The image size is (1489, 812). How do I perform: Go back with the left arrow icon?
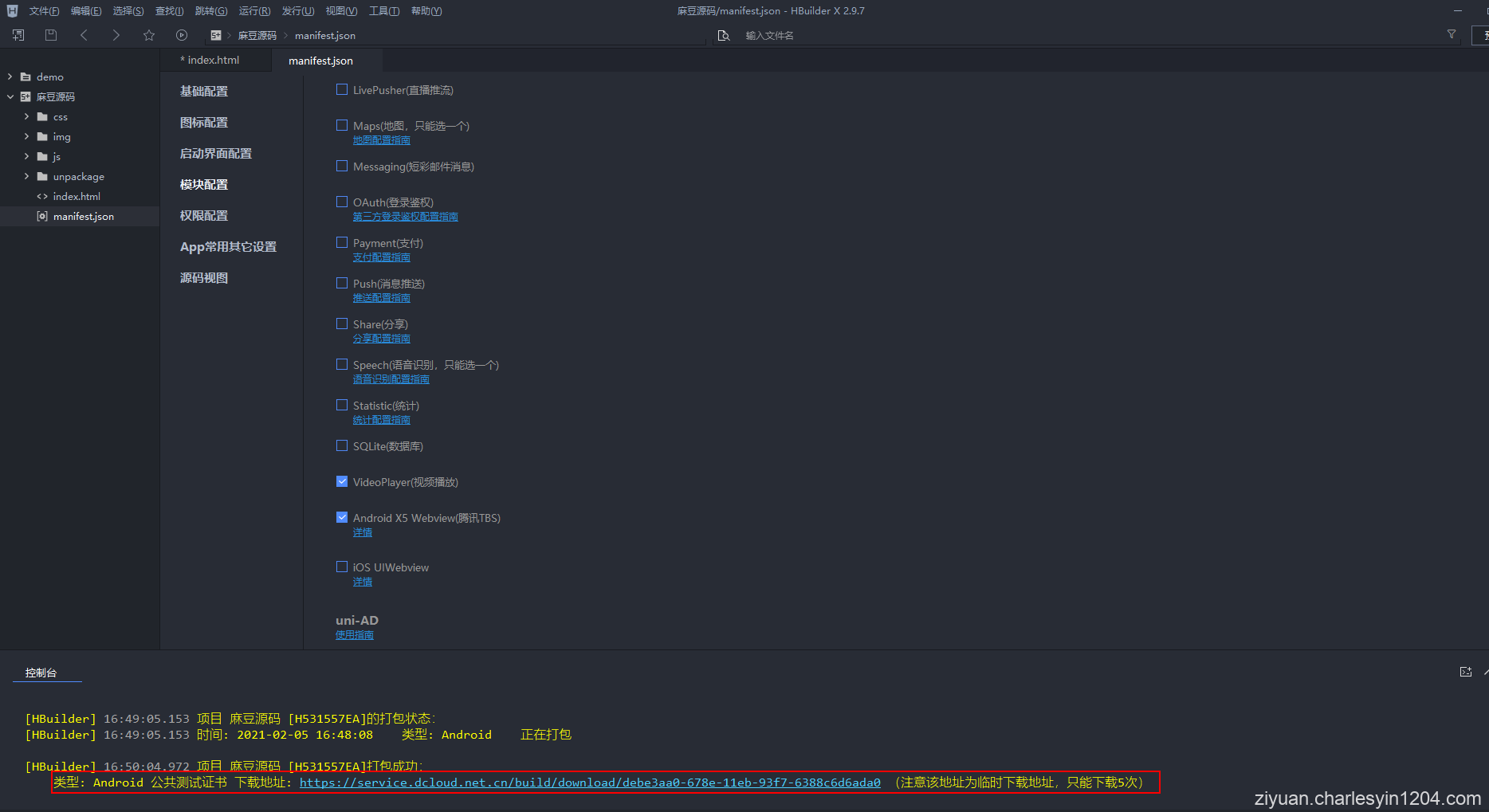pos(84,35)
